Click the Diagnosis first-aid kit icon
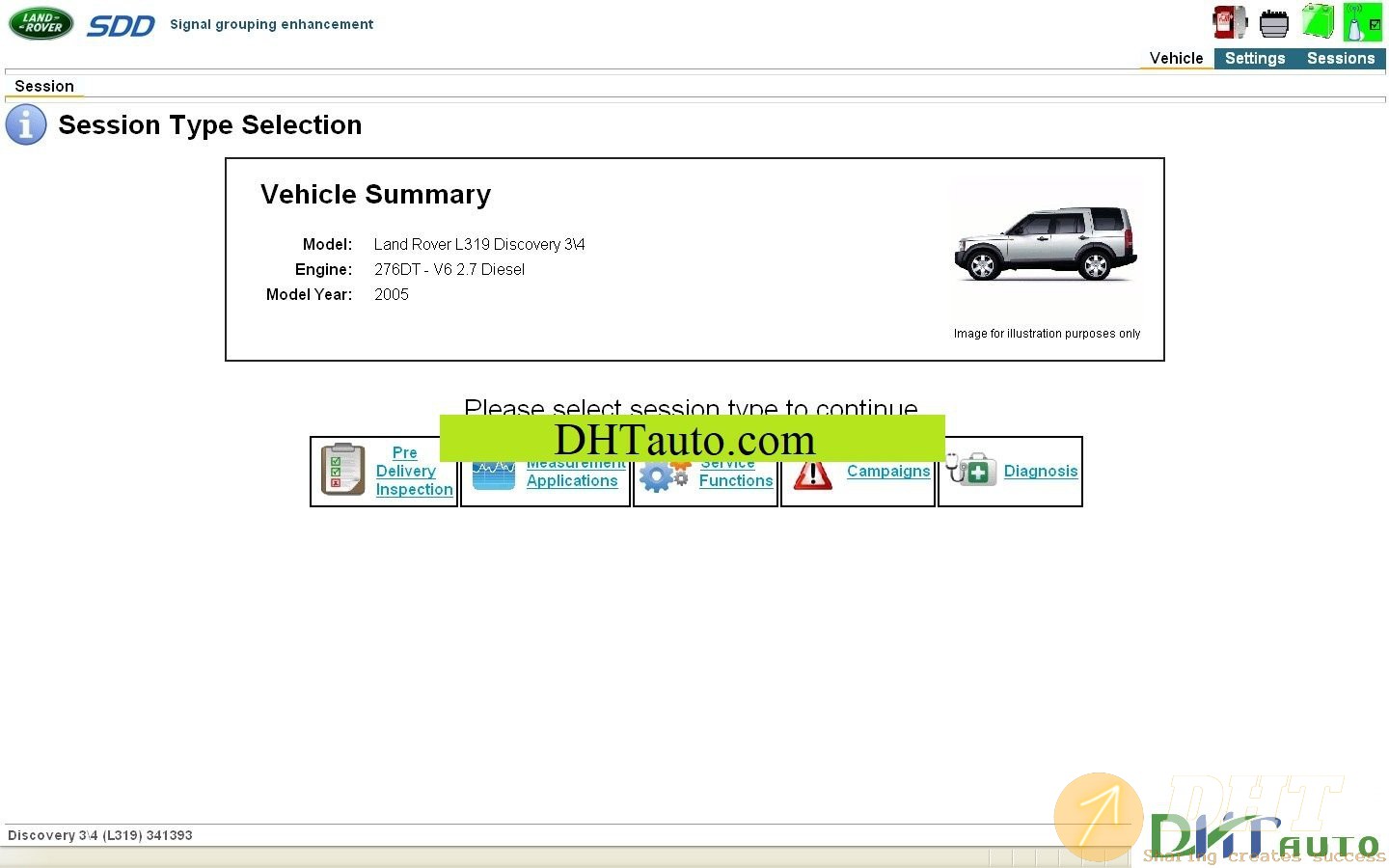Image resolution: width=1389 pixels, height=868 pixels. (970, 470)
